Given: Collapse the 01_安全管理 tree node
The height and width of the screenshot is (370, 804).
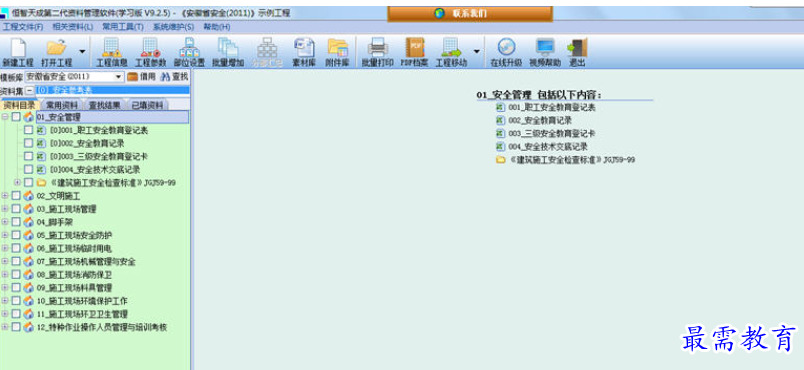Looking at the screenshot, I should (x=5, y=117).
